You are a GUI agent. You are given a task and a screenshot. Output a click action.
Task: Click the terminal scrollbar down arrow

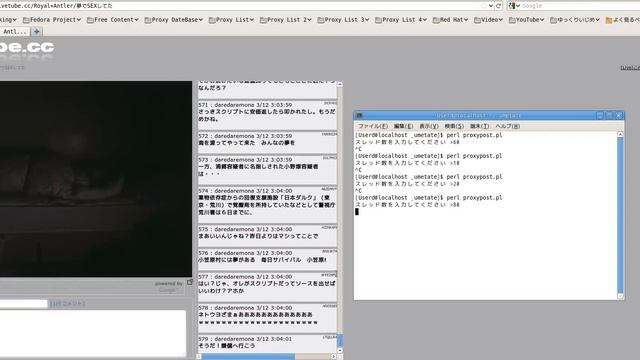pyautogui.click(x=620, y=296)
